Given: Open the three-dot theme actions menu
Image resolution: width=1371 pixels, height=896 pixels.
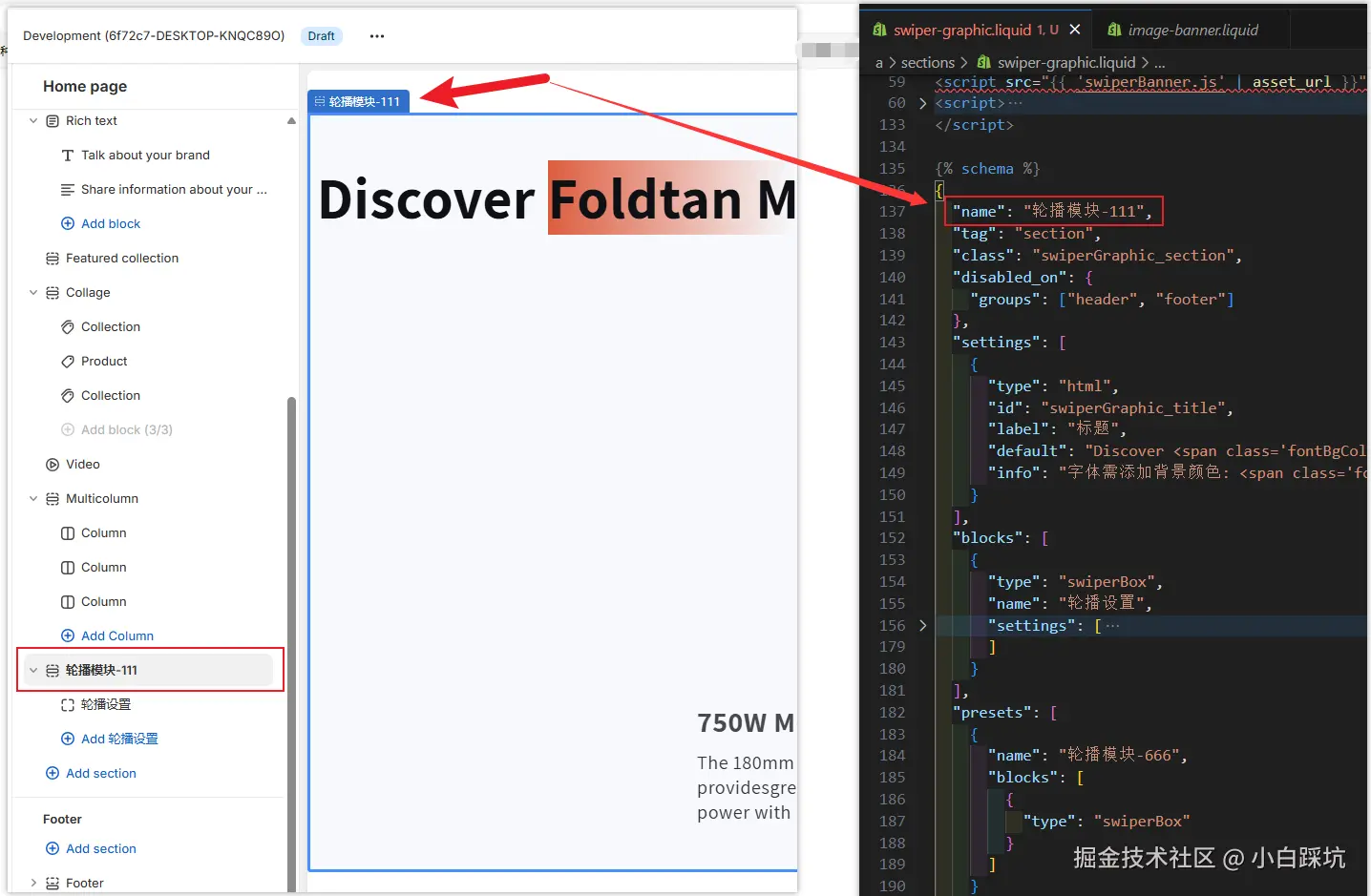Looking at the screenshot, I should pos(377,36).
